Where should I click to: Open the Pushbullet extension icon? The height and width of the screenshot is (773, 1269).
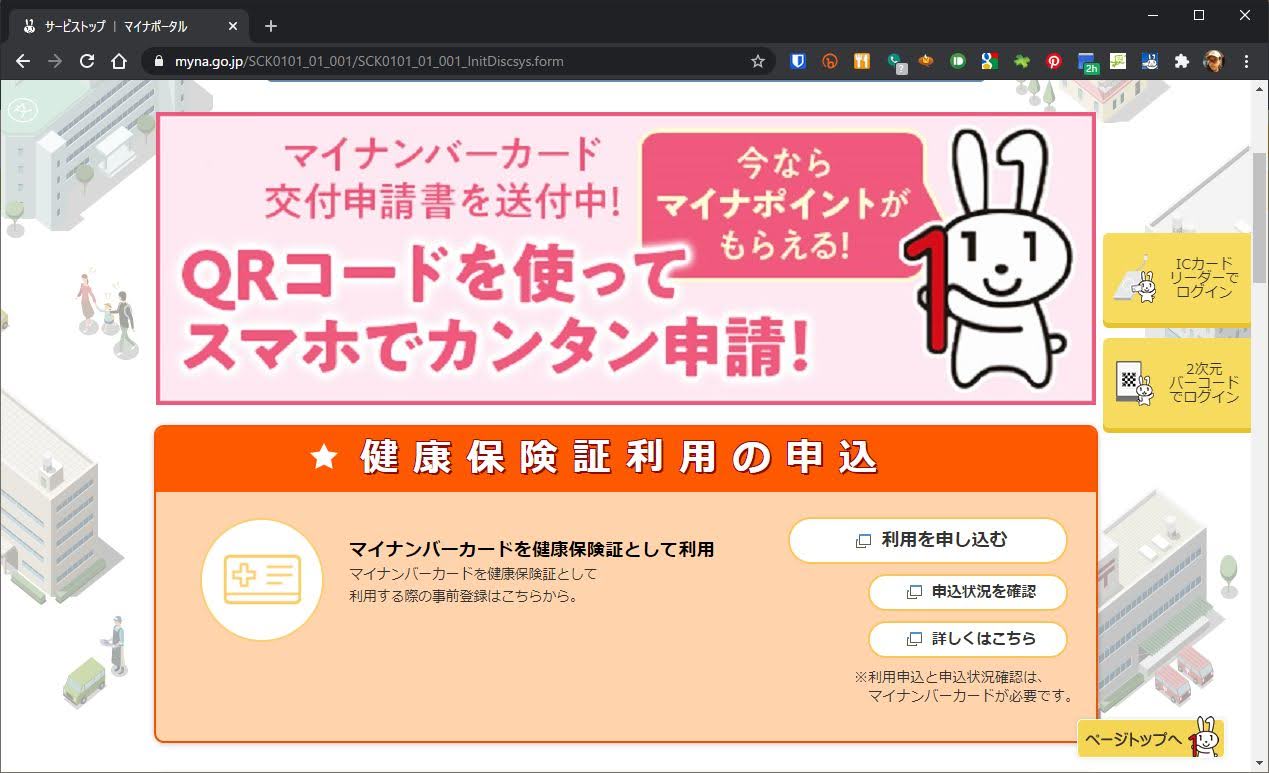tap(958, 61)
